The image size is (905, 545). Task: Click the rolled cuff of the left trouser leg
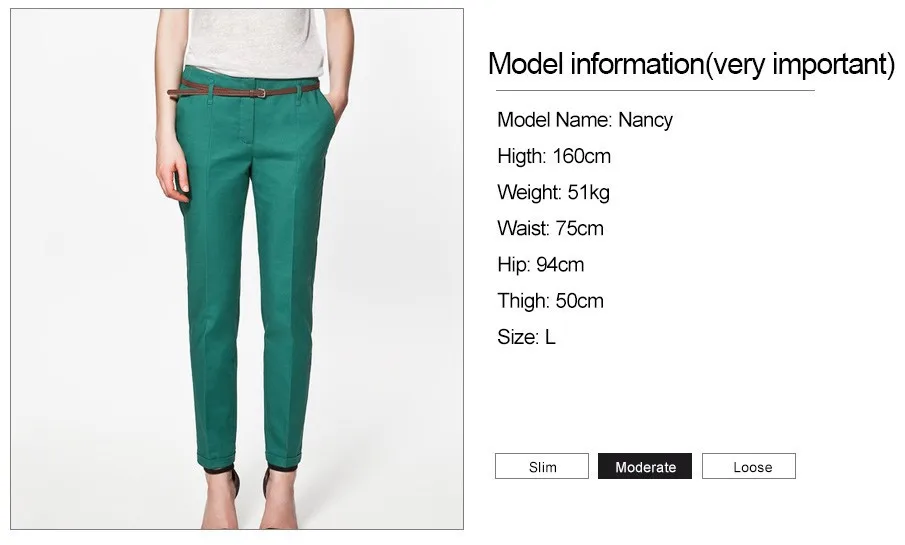pos(216,460)
